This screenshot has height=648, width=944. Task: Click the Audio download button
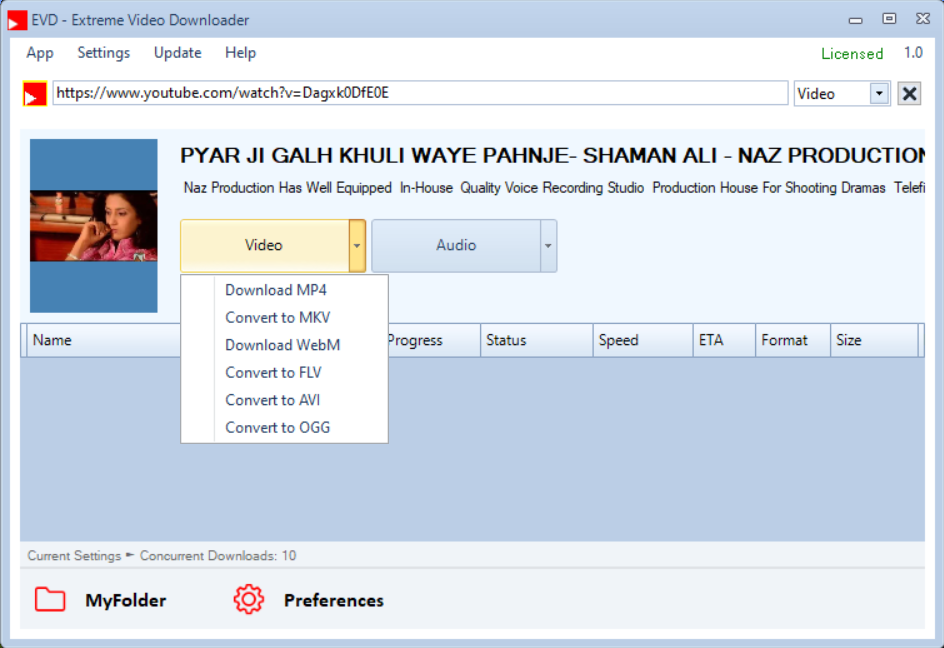[456, 246]
